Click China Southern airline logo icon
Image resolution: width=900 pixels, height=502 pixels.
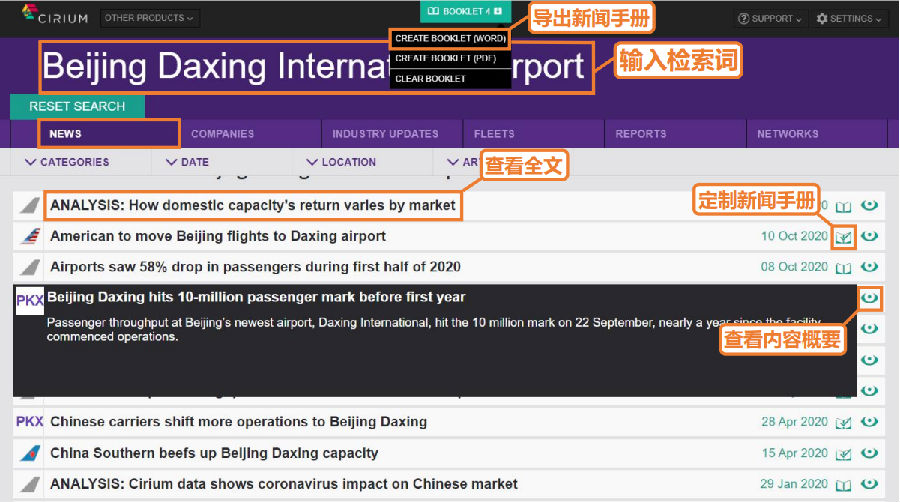(x=30, y=454)
